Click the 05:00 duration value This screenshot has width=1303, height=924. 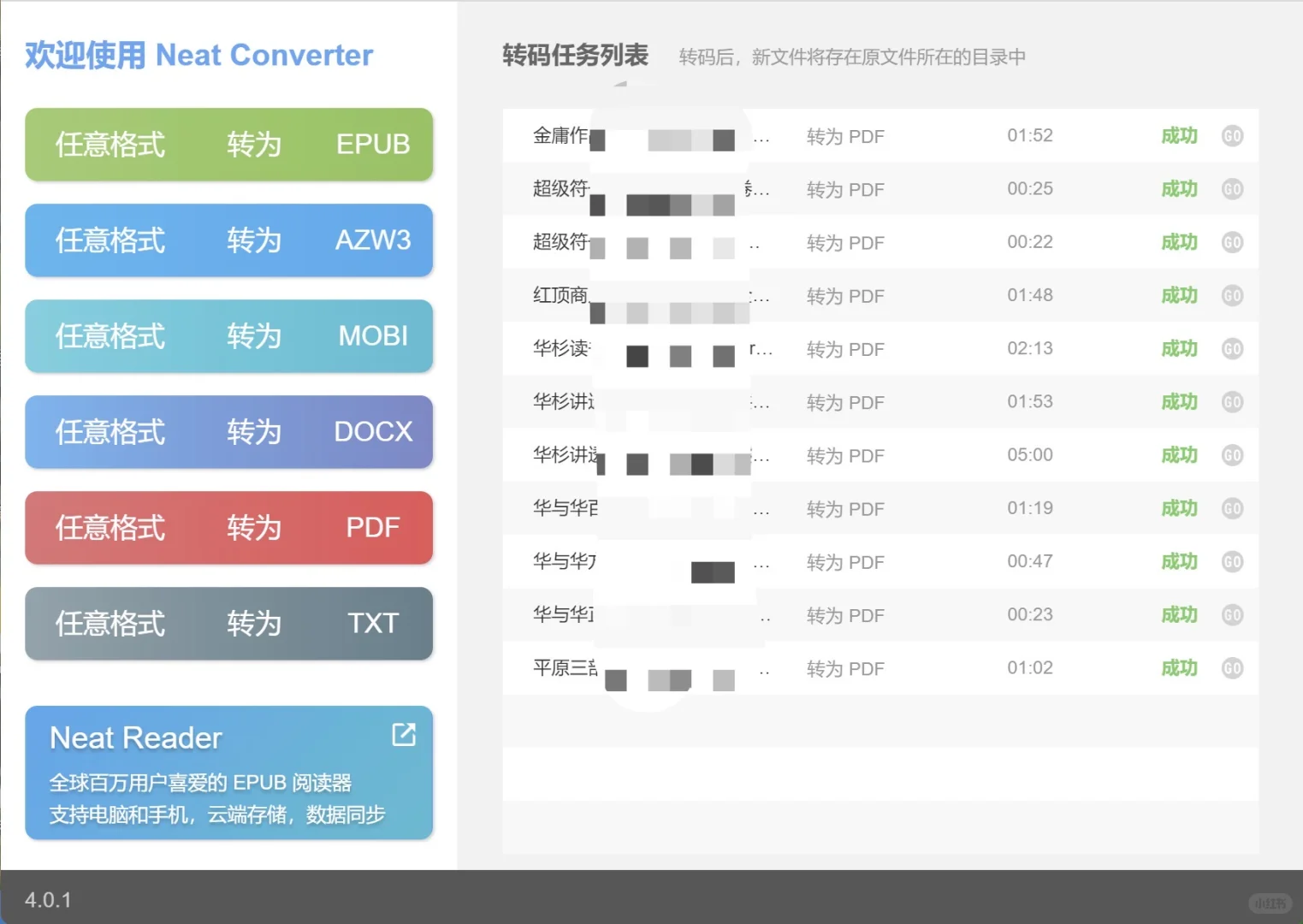(x=1030, y=455)
